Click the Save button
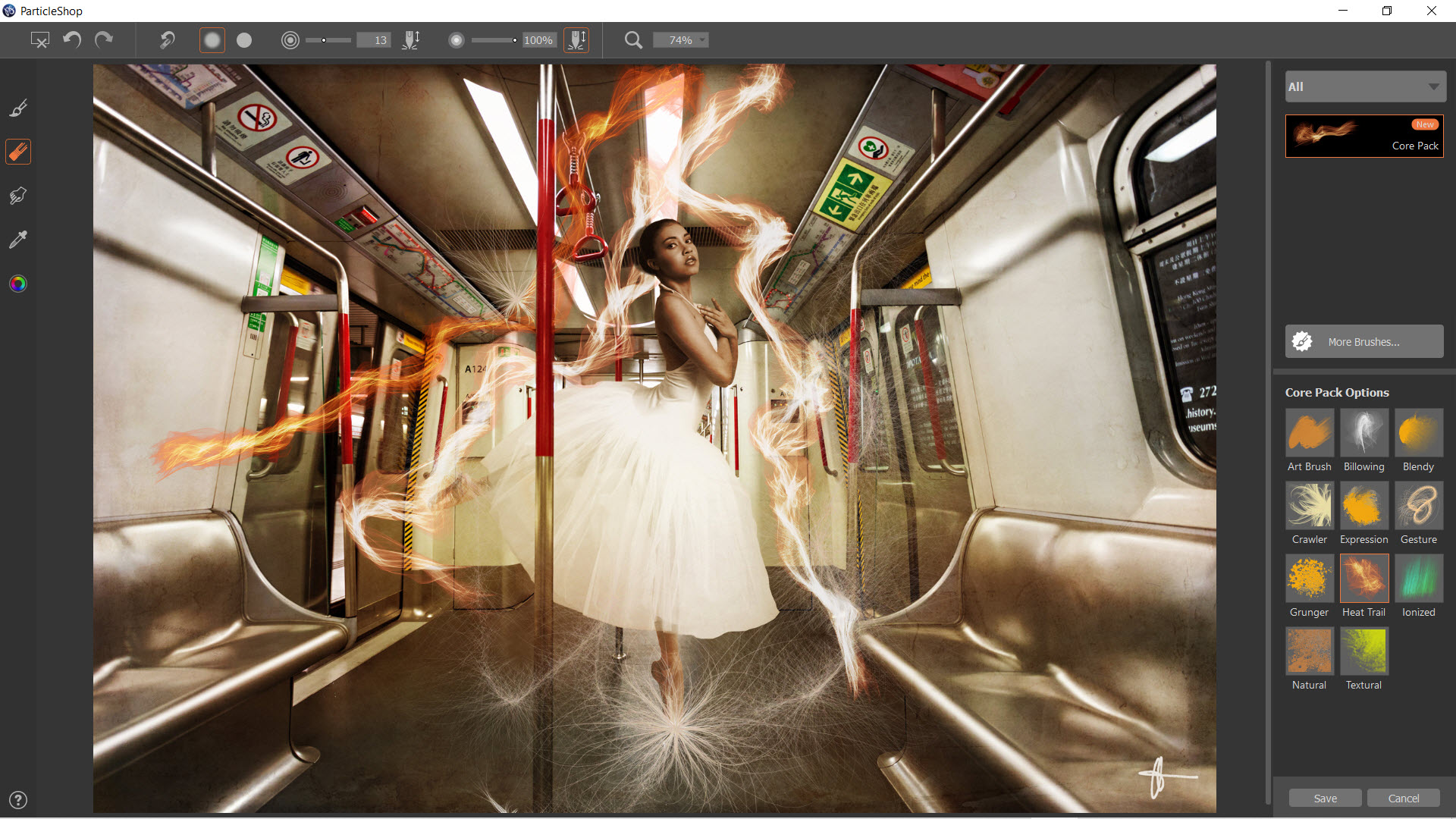The height and width of the screenshot is (819, 1456). tap(1324, 798)
